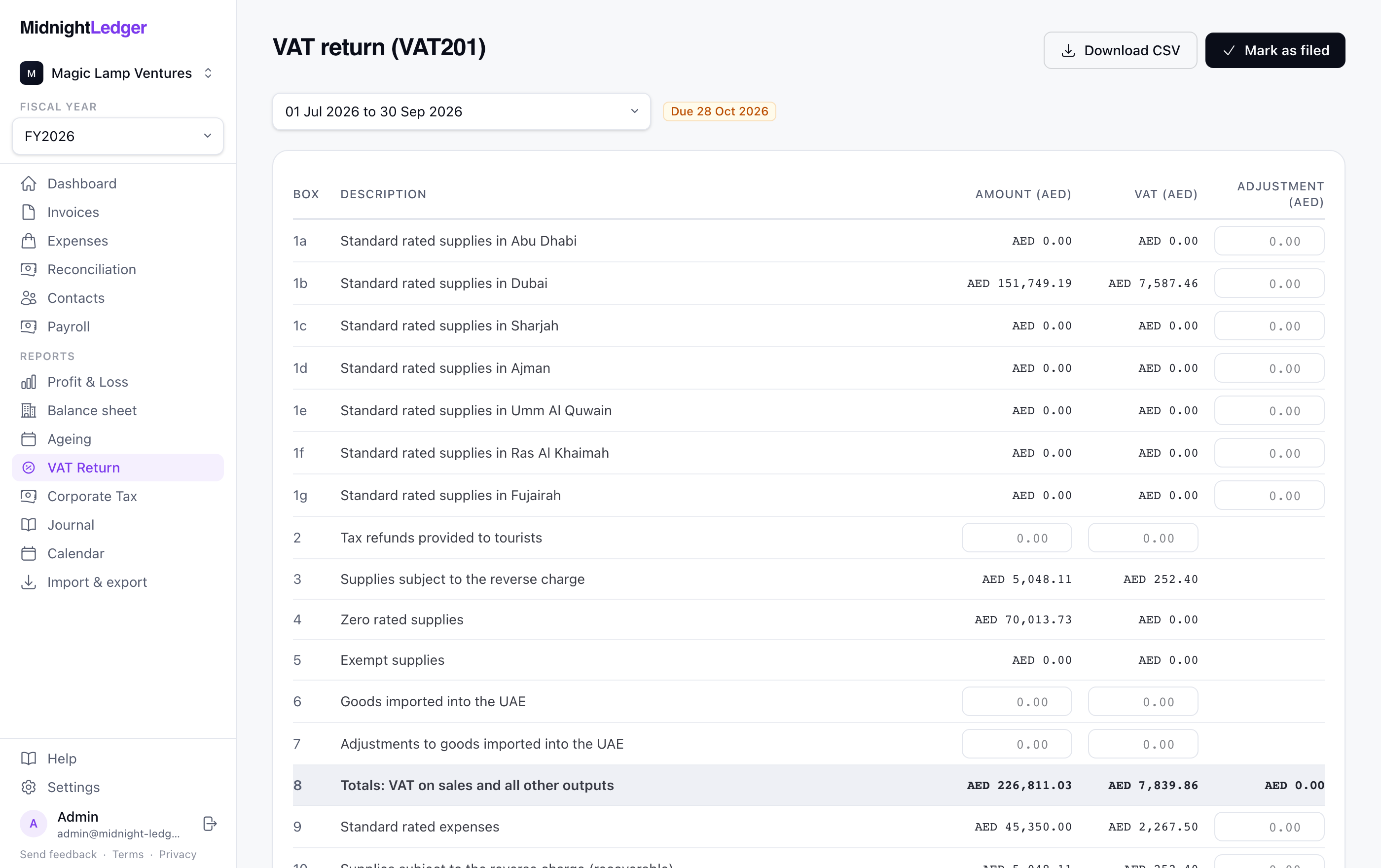The width and height of the screenshot is (1381, 868).
Task: Open the Dashboard page
Action: point(117,183)
